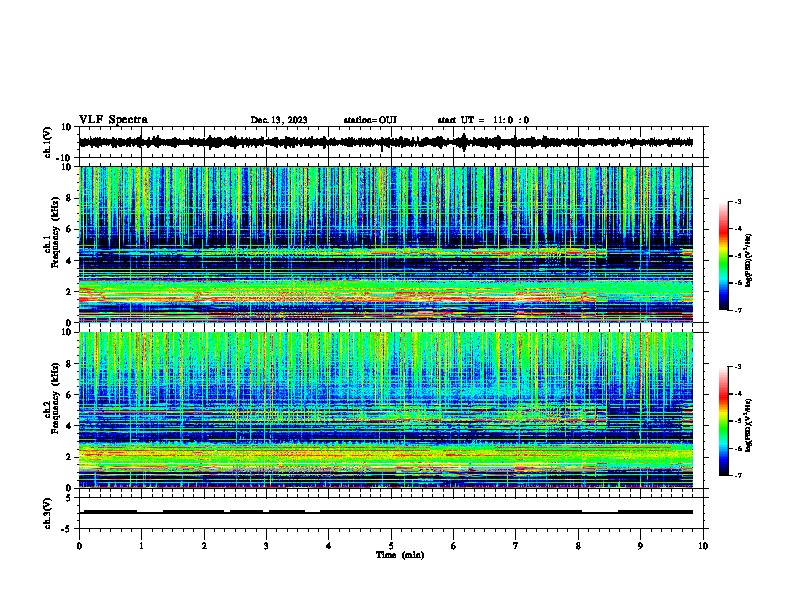Click time axis tick label "5"
Viewport: 792px width, 612px height.
[x=391, y=546]
